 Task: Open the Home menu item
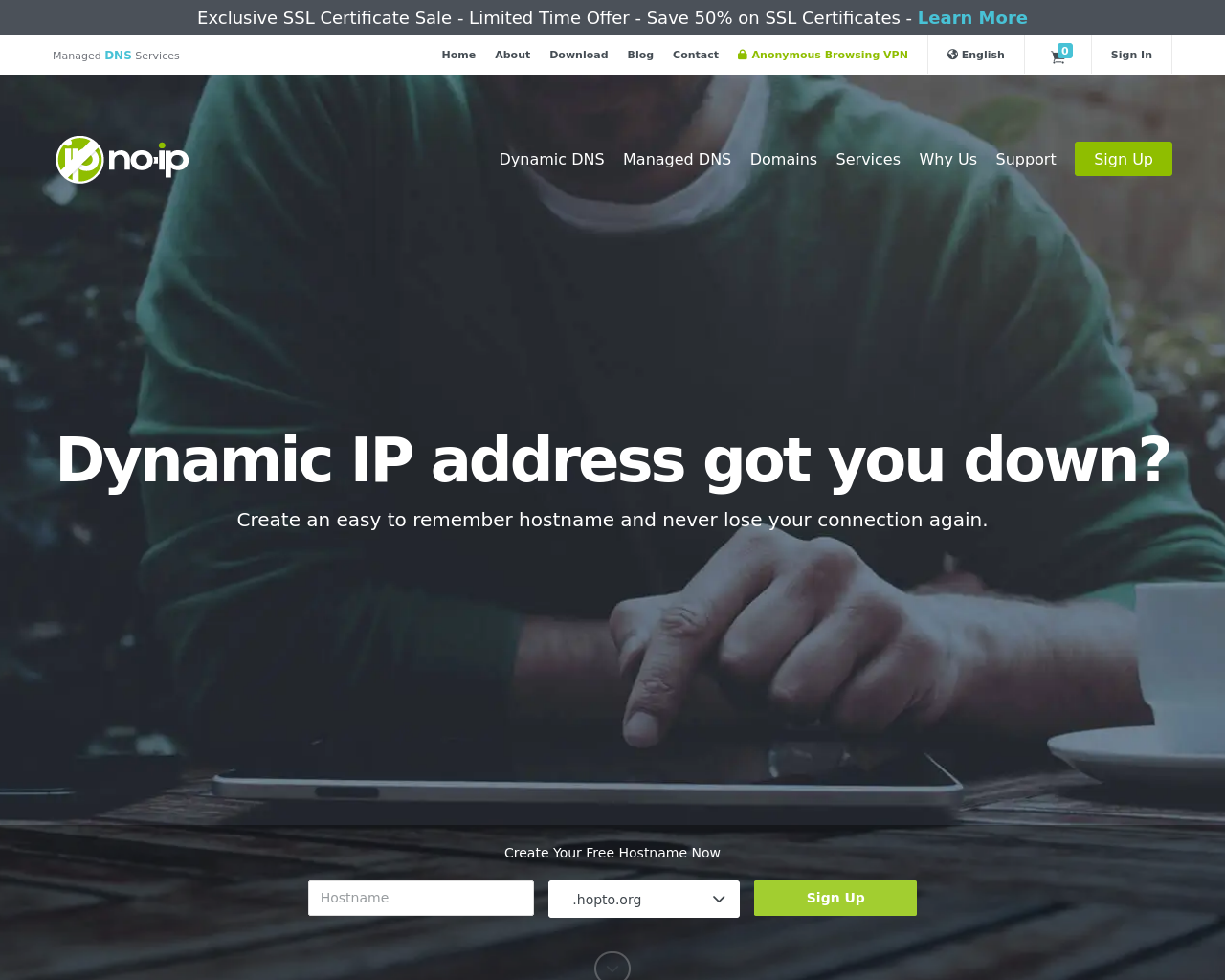point(458,55)
